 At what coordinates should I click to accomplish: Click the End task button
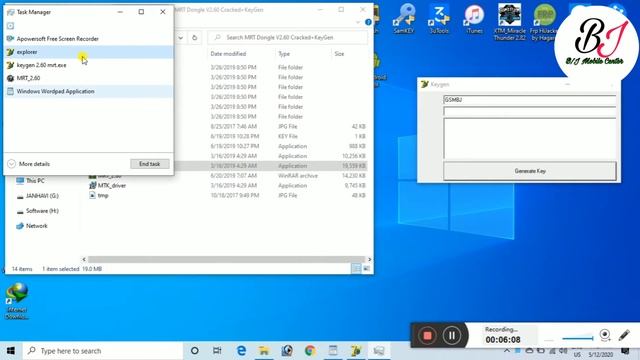149,164
